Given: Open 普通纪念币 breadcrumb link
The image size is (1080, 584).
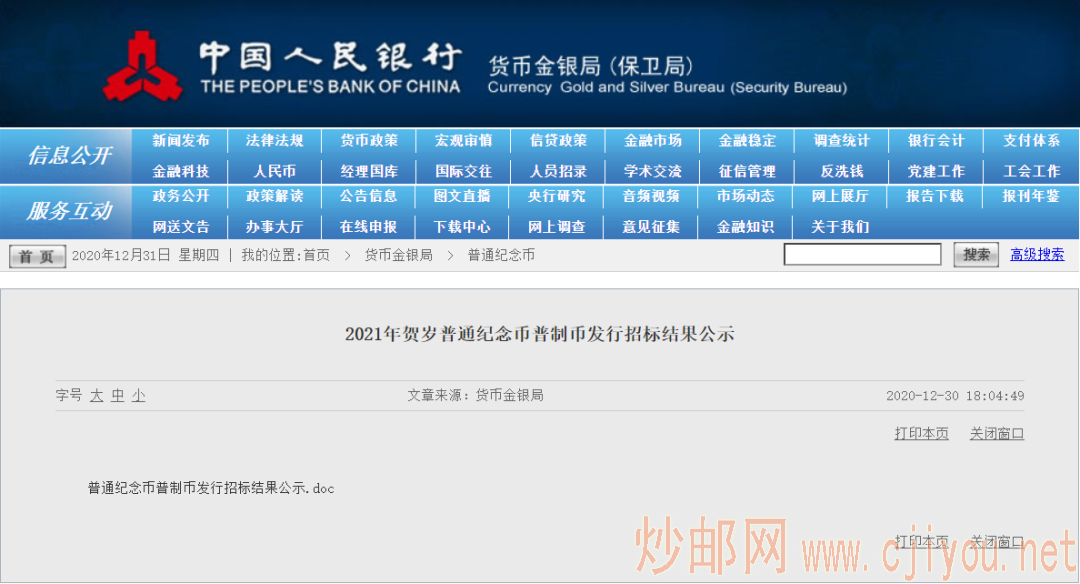Looking at the screenshot, I should (x=501, y=256).
